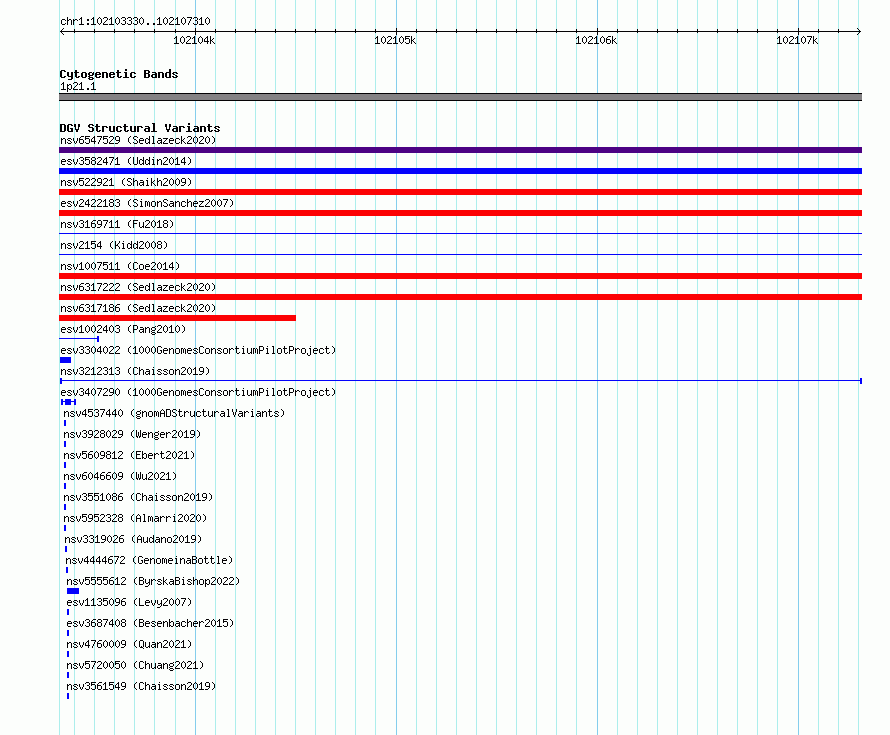Viewport: 890px width, 735px height.
Task: Select nsv5555612 (ByrskaBishop2022) variant label
Action: [x=153, y=581]
